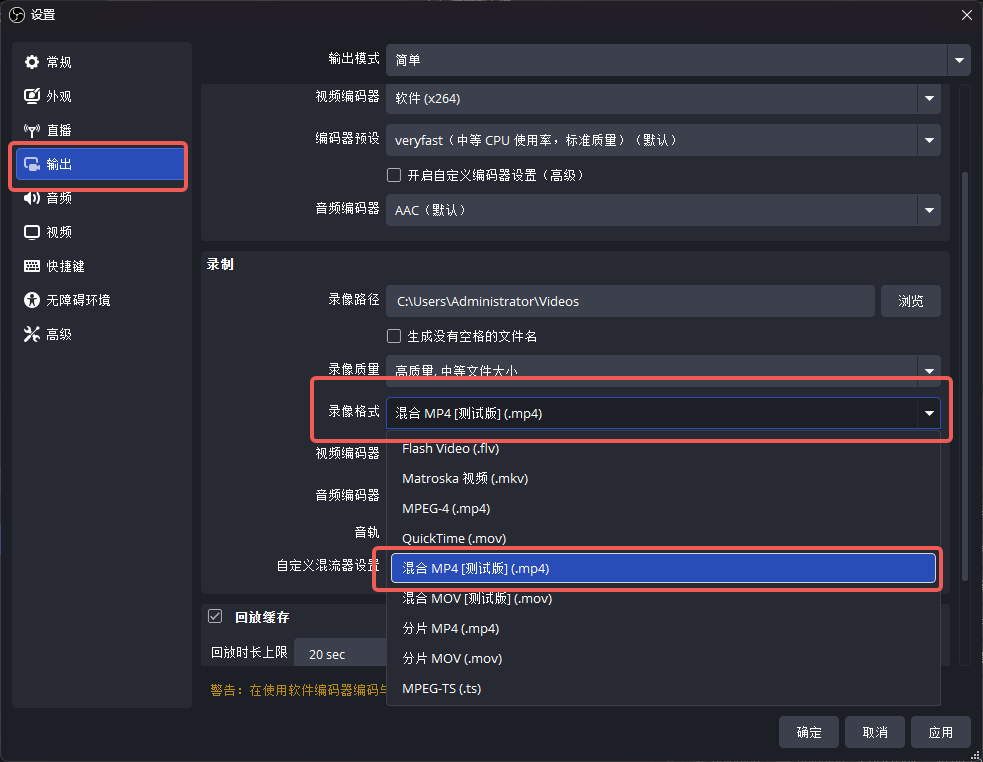Open the 音频编码器 AAC dropdown
Viewport: 983px width, 762px height.
pyautogui.click(x=930, y=210)
